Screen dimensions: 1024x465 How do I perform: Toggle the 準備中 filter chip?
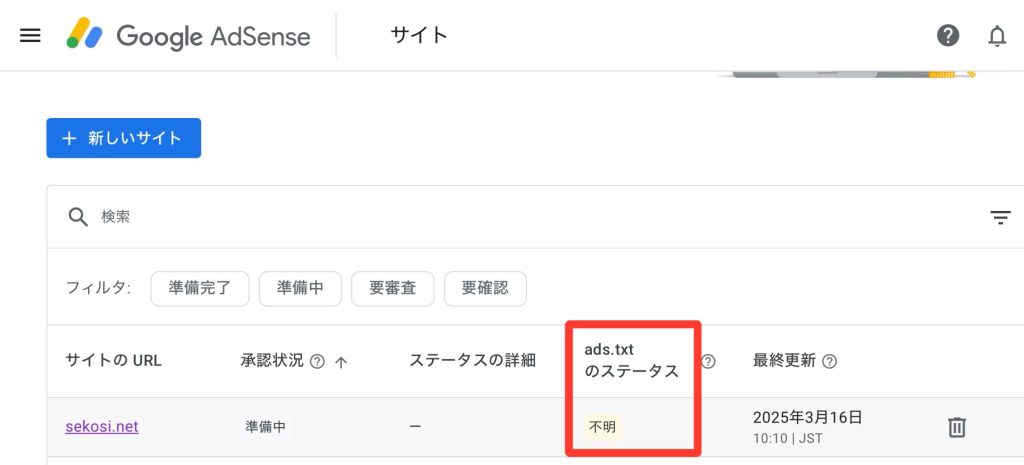coord(300,289)
